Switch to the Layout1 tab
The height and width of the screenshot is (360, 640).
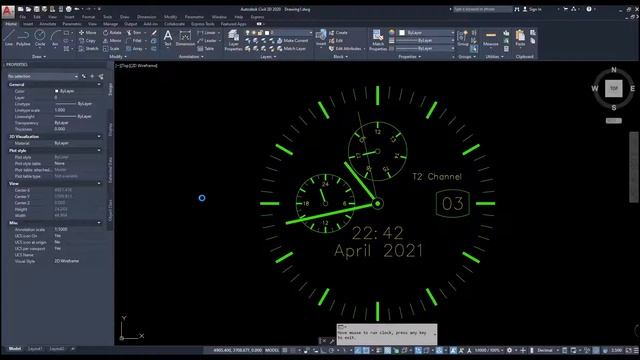35,349
